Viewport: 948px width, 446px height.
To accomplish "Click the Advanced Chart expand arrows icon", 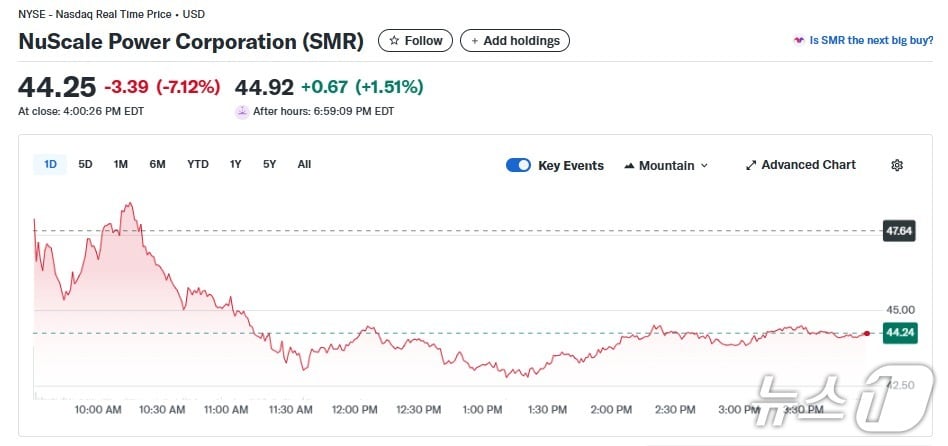I will pyautogui.click(x=751, y=165).
